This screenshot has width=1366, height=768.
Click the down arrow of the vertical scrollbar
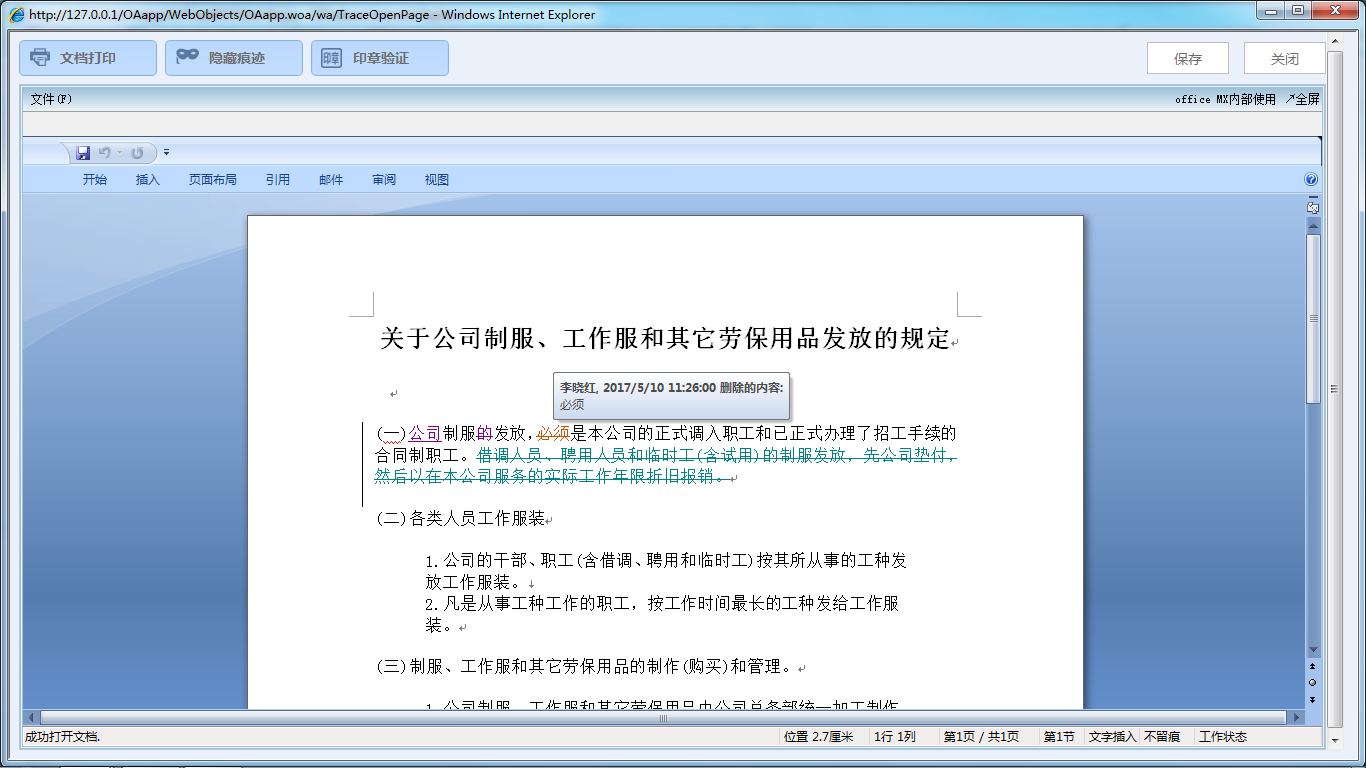point(1312,649)
